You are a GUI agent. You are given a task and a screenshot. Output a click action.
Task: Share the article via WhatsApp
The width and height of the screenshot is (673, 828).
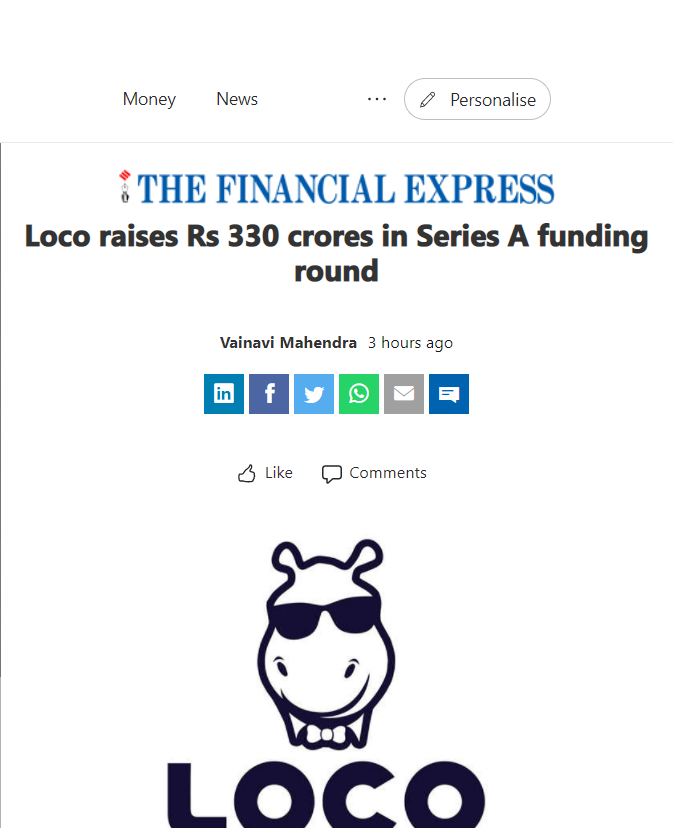[358, 393]
